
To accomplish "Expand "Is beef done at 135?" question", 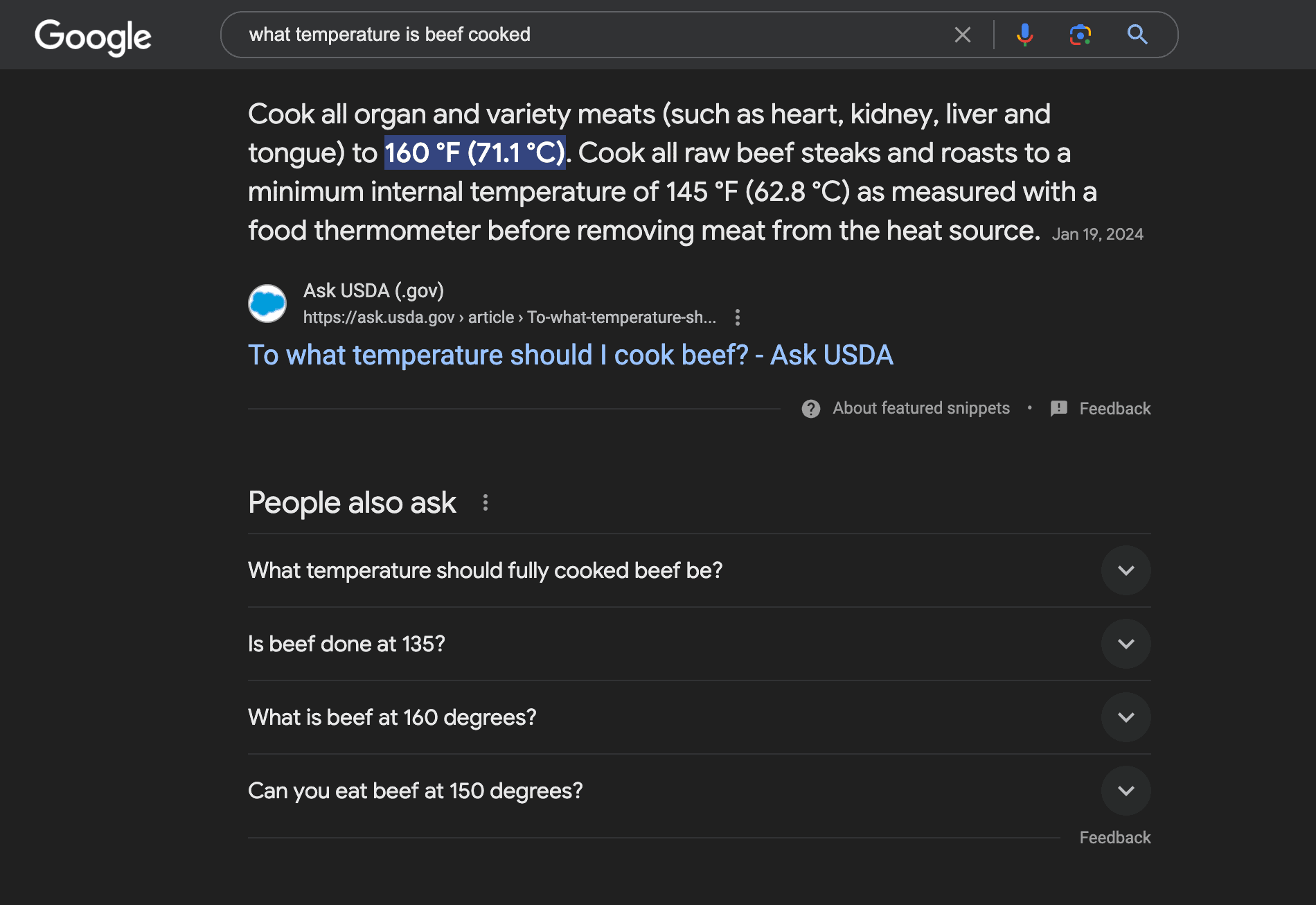I will pos(1126,644).
